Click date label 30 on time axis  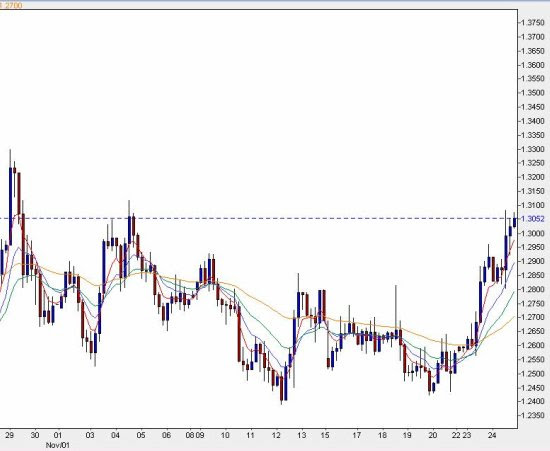coord(35,435)
